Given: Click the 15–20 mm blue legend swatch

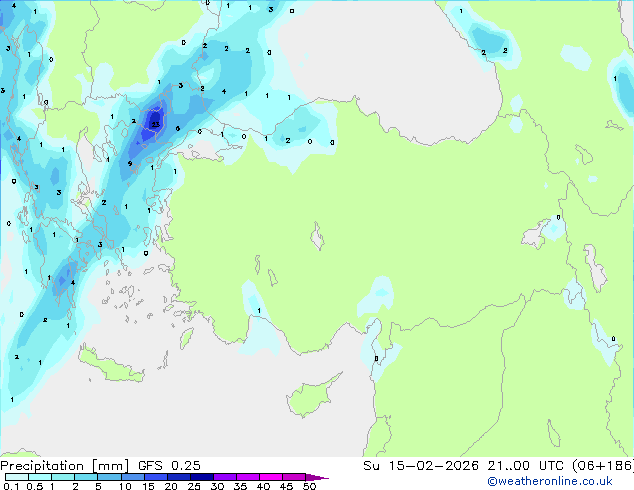Looking at the screenshot, I should 156,477.
